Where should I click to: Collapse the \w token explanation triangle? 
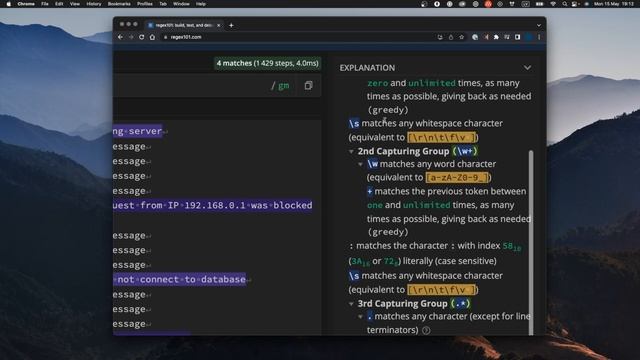coord(360,164)
